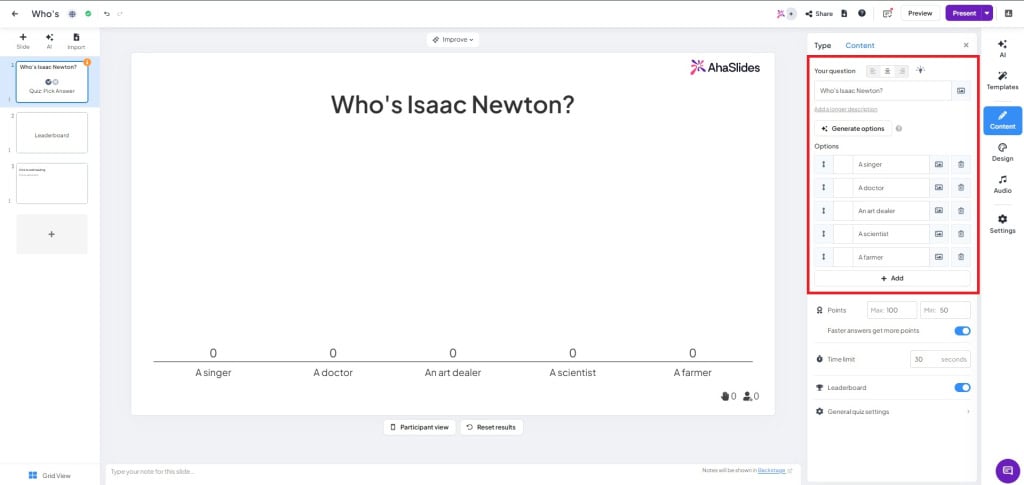The image size is (1024, 485).
Task: Click the Generate options button
Action: (852, 128)
